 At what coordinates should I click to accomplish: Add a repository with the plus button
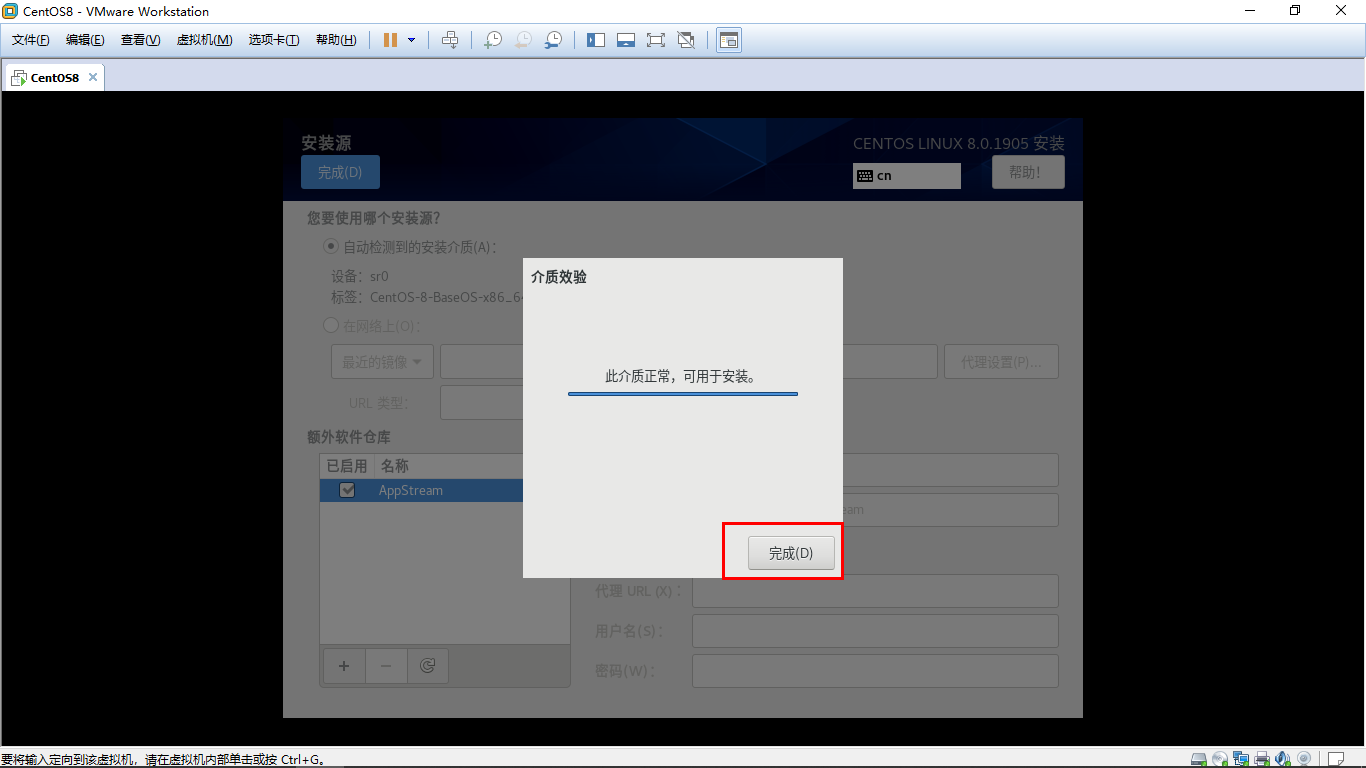click(x=344, y=666)
